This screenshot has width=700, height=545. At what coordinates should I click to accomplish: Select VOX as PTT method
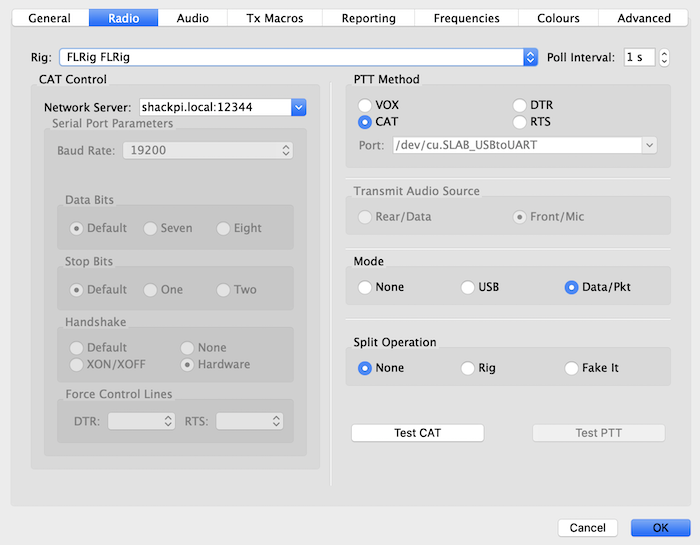click(365, 105)
